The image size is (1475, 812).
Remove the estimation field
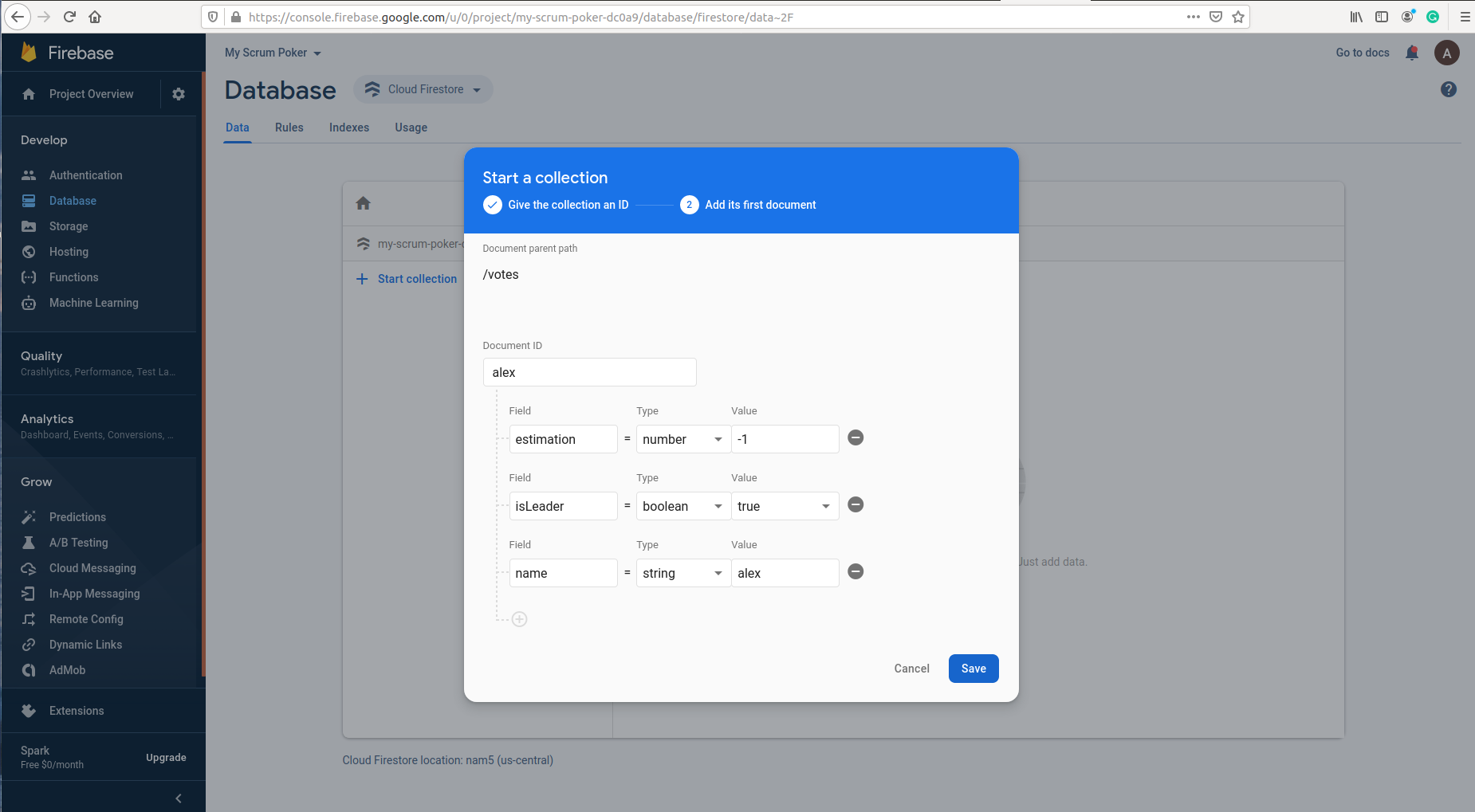[855, 437]
